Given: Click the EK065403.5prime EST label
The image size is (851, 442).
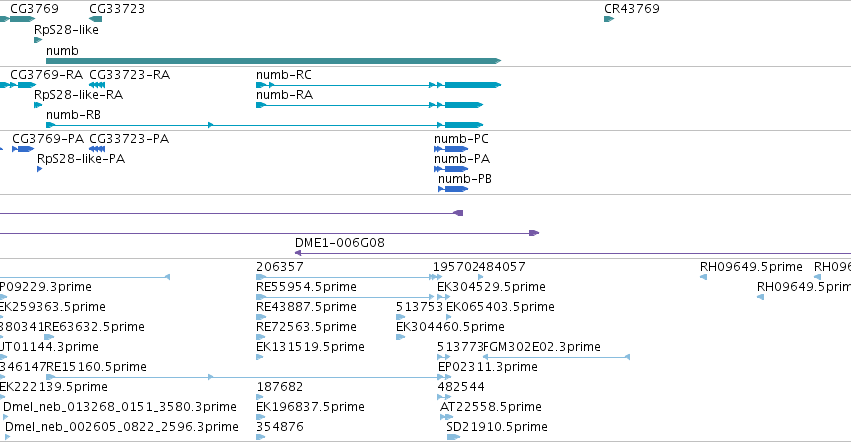Looking at the screenshot, I should coord(500,307).
